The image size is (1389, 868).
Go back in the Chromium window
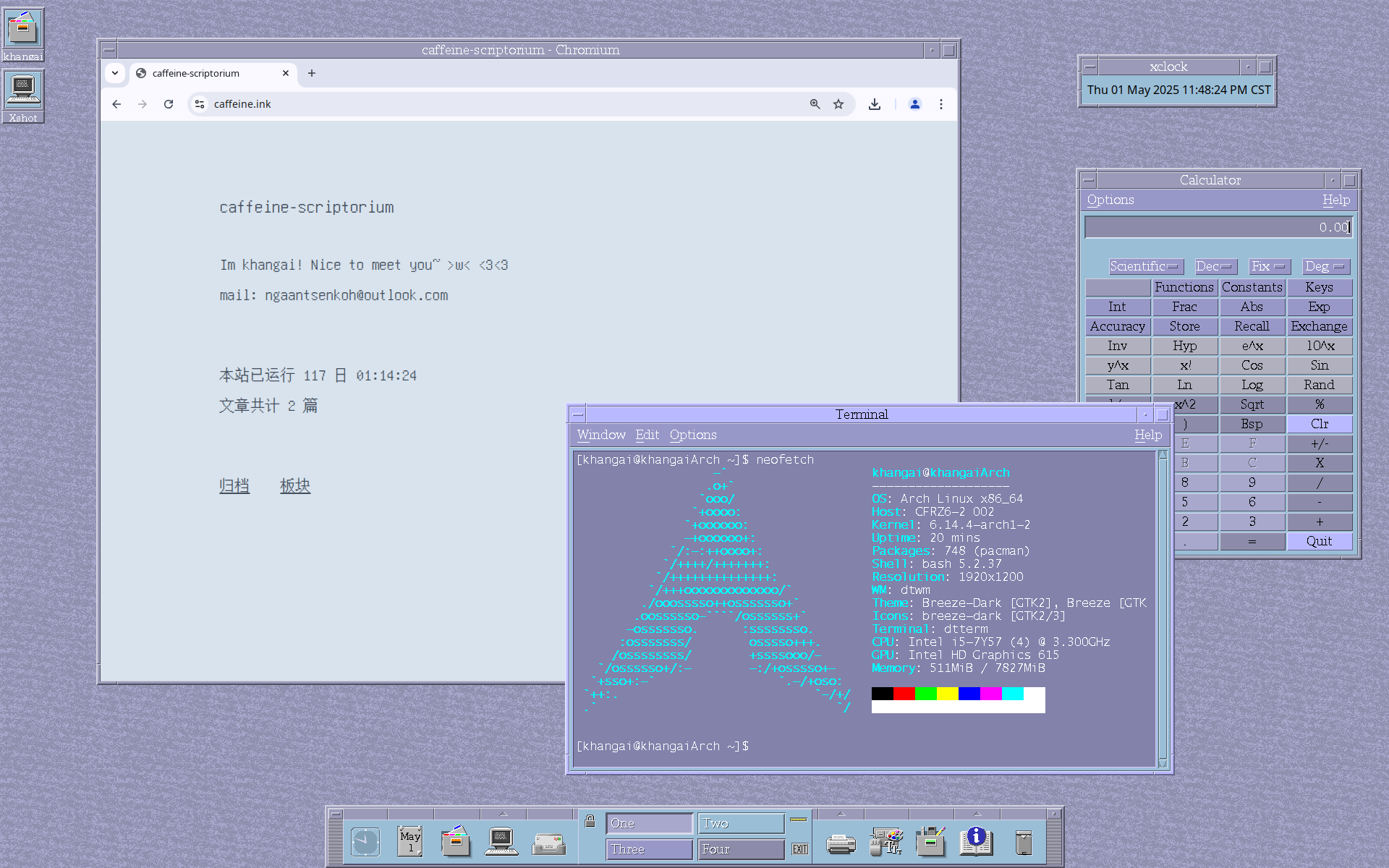pos(116,104)
